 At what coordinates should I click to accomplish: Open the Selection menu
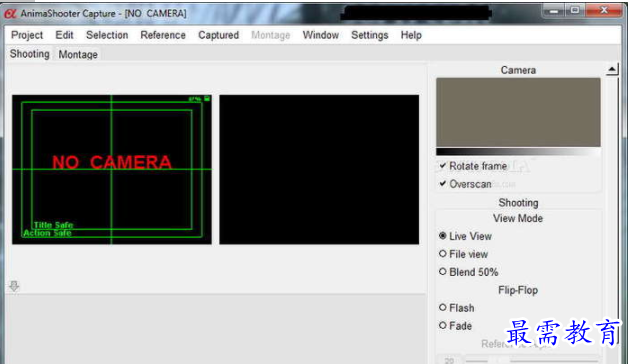[107, 35]
